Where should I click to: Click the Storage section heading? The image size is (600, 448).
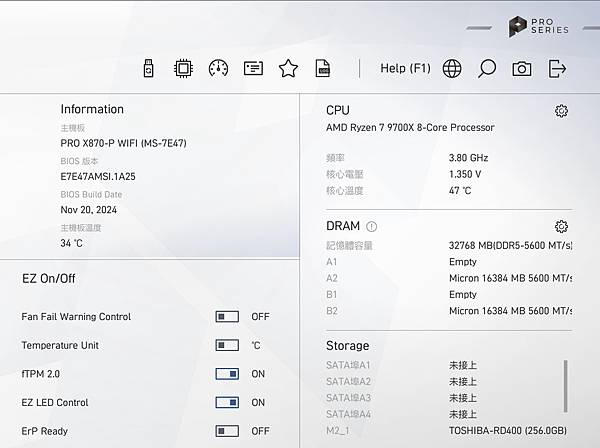click(347, 346)
